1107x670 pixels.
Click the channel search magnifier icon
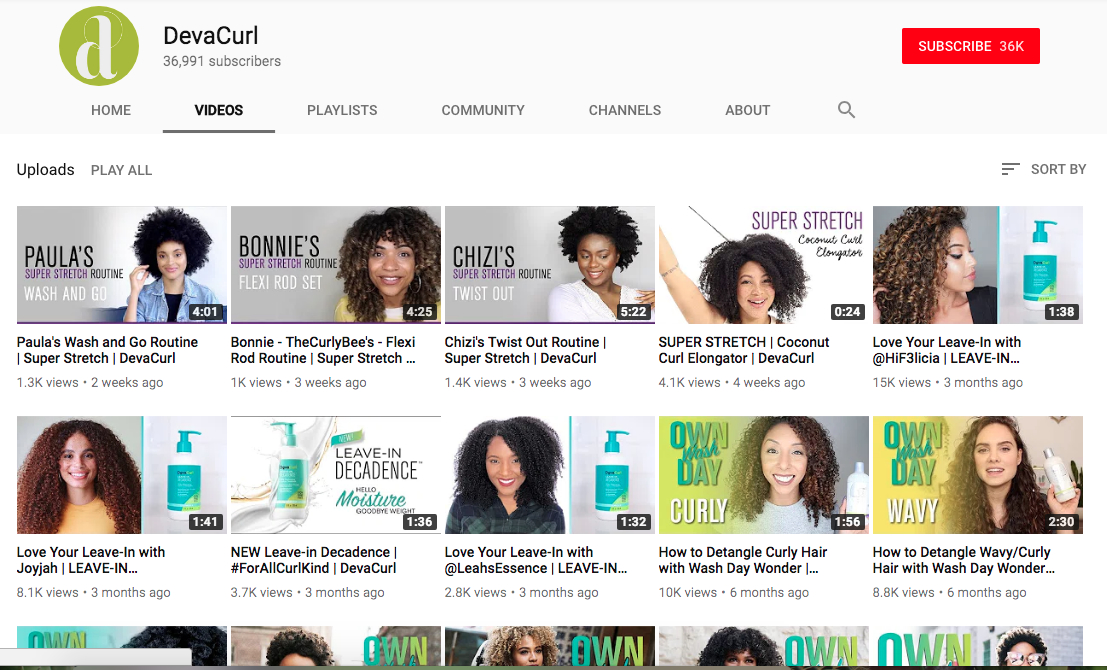click(846, 110)
